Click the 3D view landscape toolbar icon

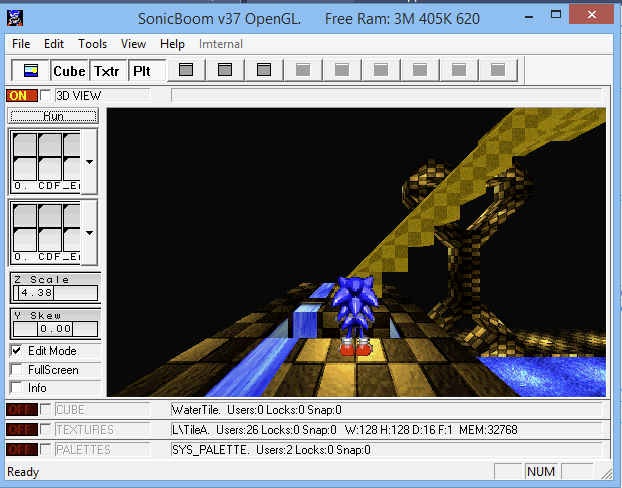31,71
